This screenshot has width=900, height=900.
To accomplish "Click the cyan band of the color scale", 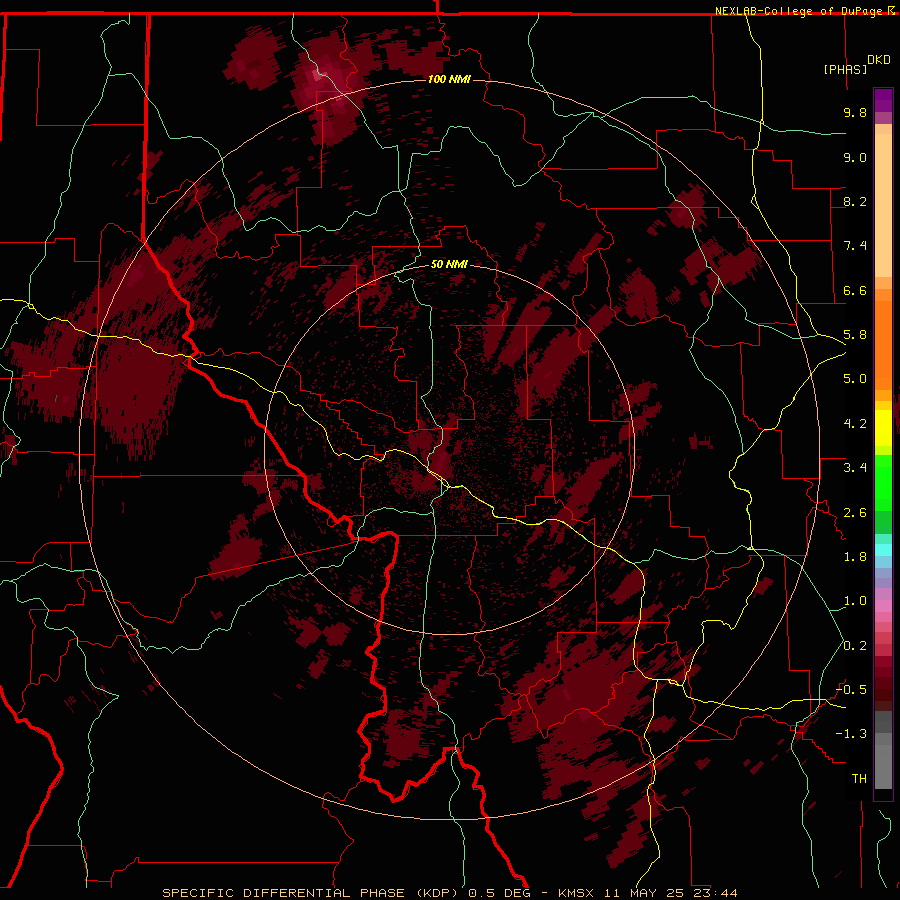I will tap(883, 550).
